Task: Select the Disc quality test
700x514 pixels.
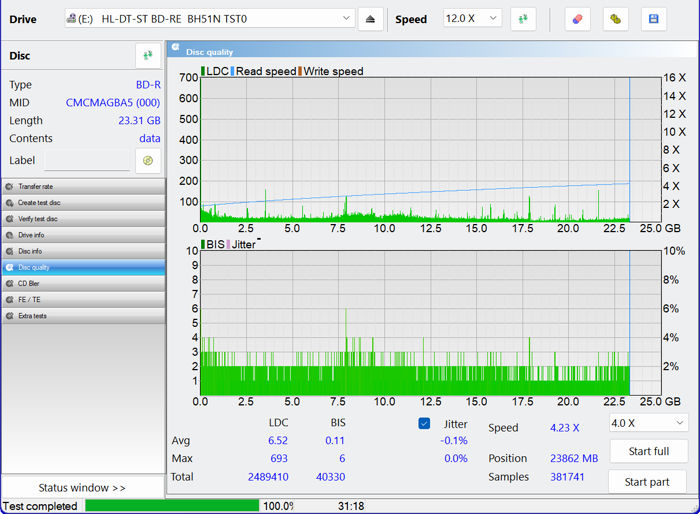Action: [x=83, y=267]
